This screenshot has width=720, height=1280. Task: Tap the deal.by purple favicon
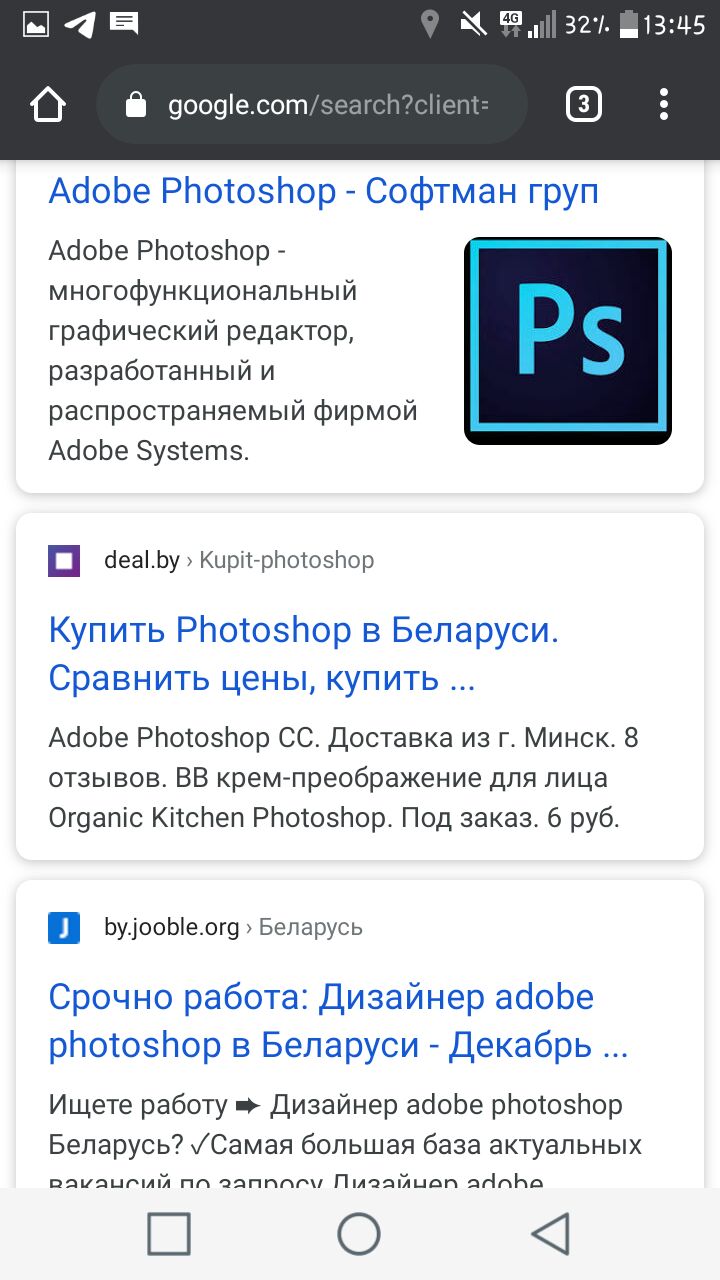click(64, 560)
